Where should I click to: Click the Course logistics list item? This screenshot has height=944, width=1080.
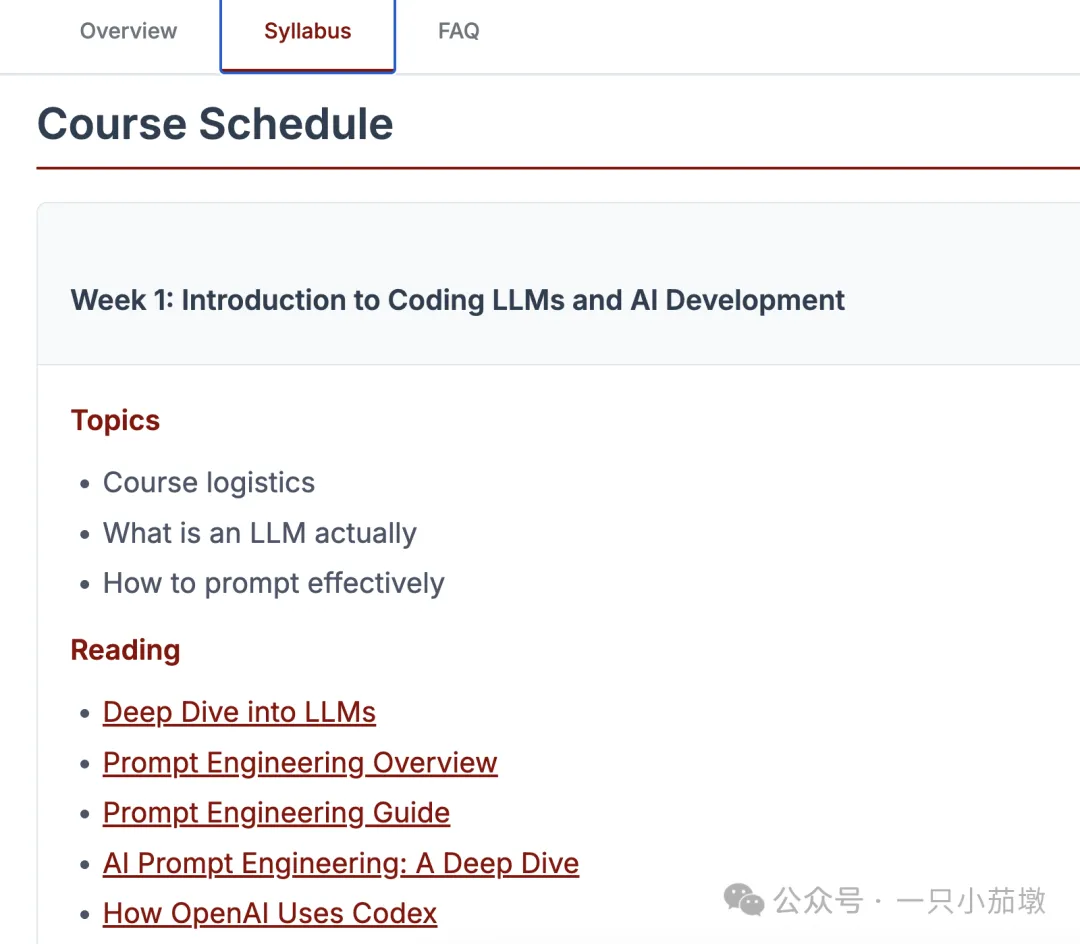[209, 483]
